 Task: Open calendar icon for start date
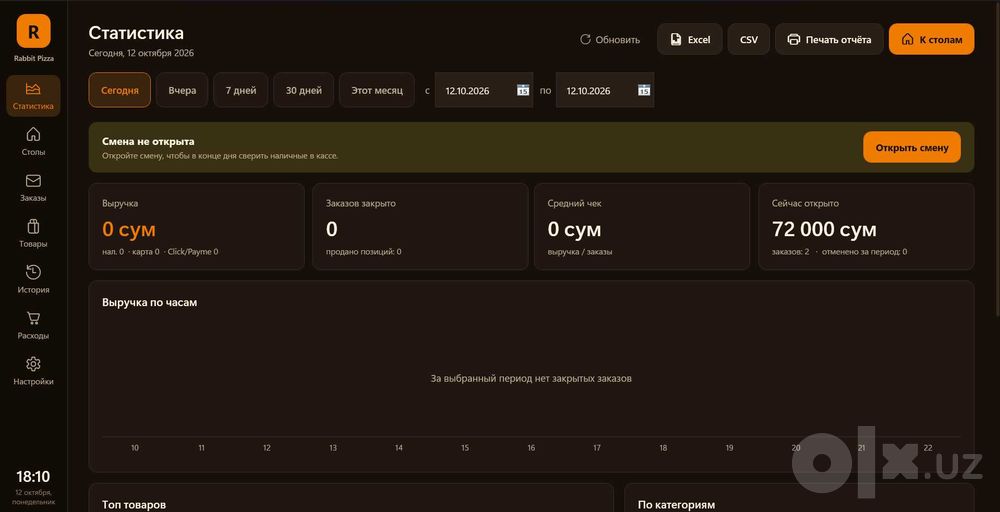click(523, 90)
